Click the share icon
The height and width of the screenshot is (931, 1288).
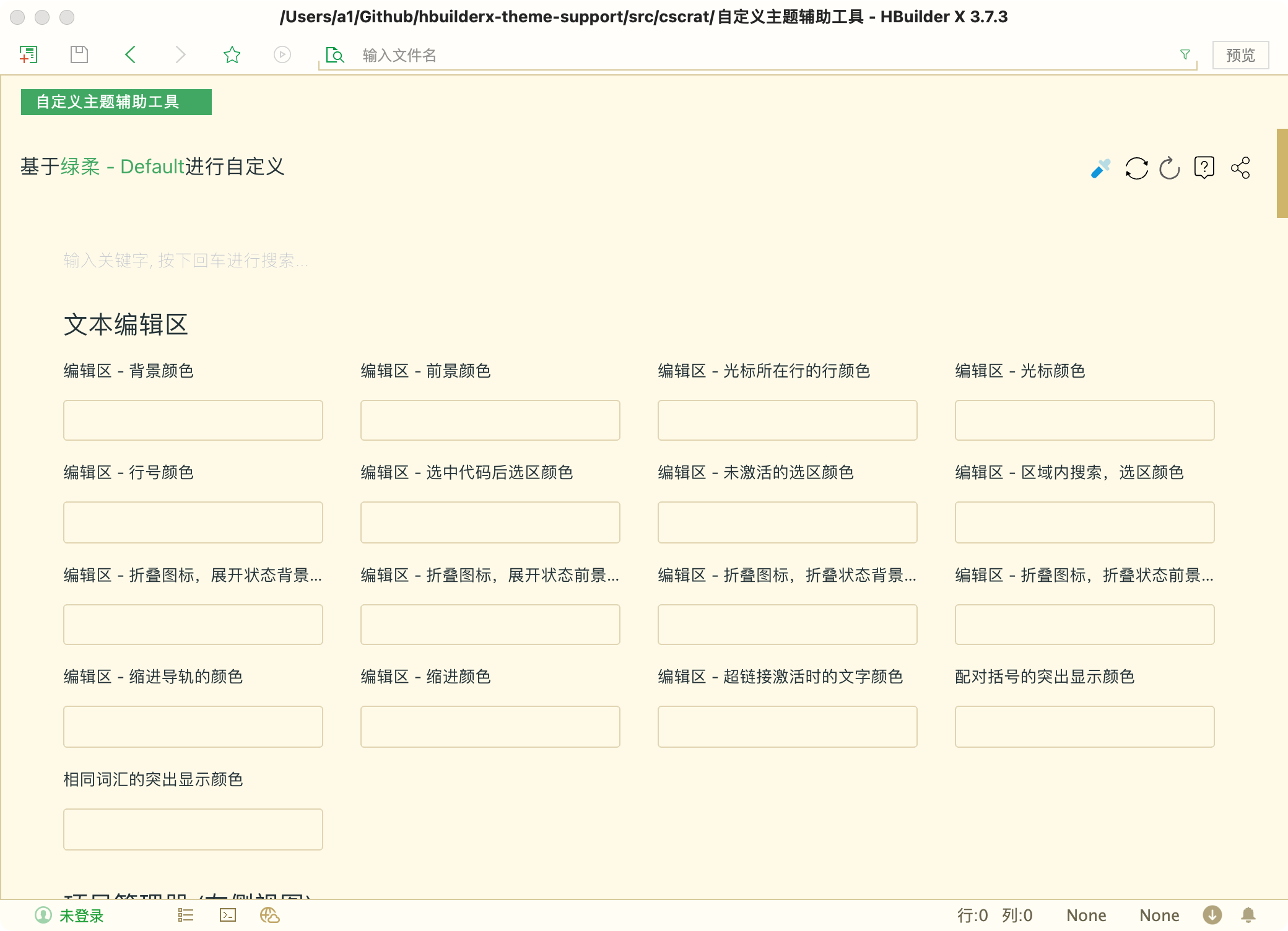pos(1240,168)
